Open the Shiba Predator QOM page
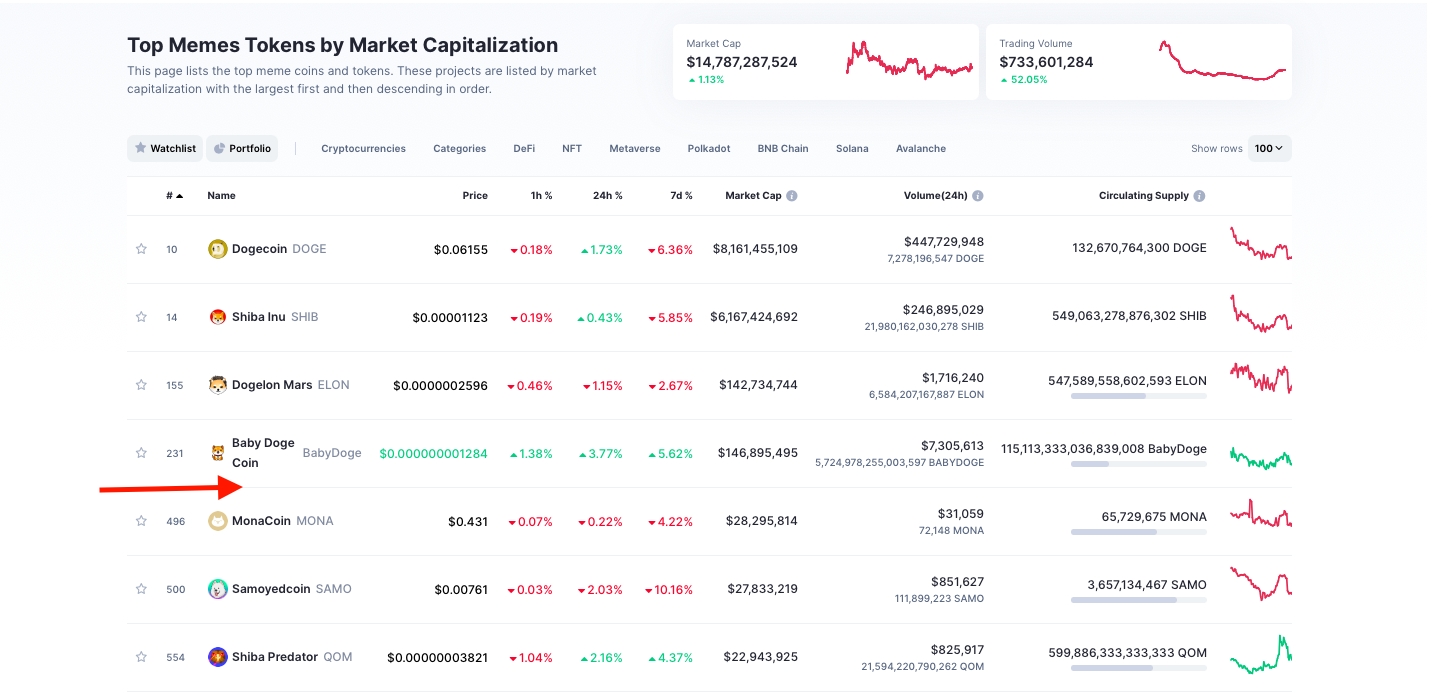The width and height of the screenshot is (1432, 694). click(x=292, y=657)
